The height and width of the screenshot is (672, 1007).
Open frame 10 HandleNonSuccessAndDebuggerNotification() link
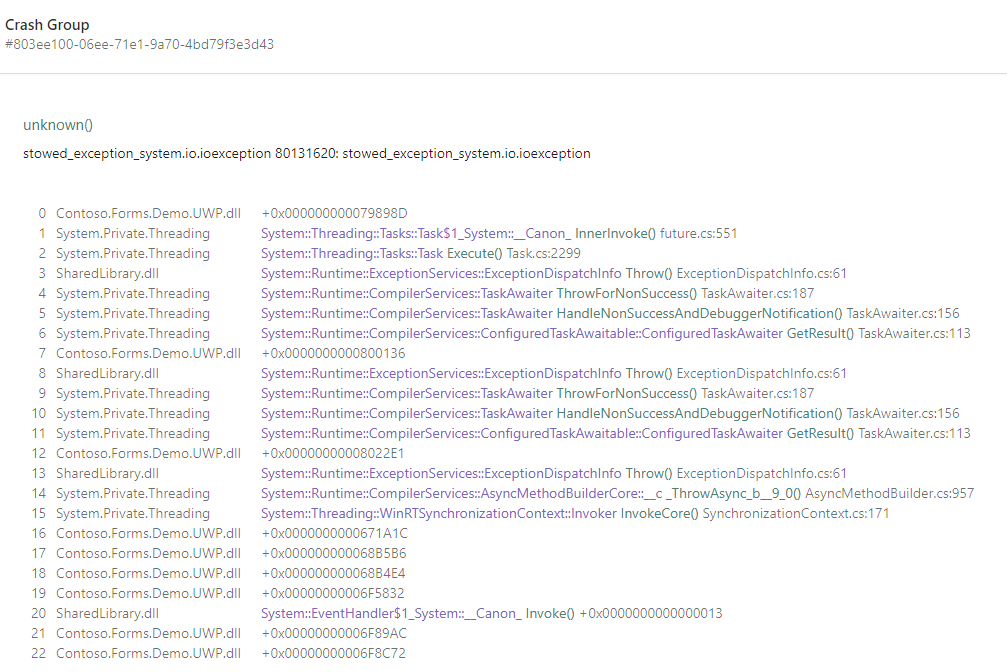pyautogui.click(x=610, y=413)
